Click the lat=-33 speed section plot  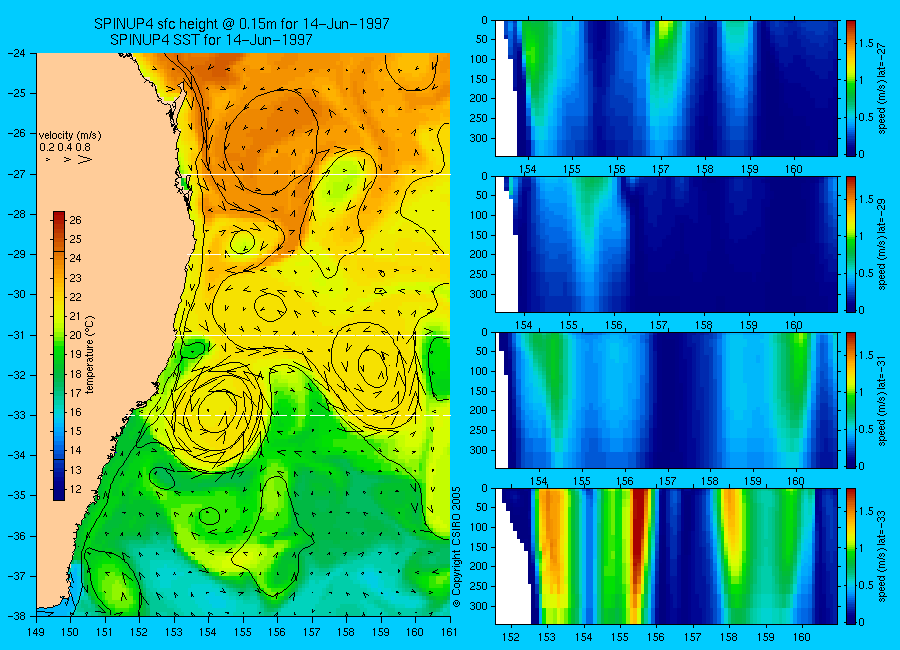pos(666,556)
